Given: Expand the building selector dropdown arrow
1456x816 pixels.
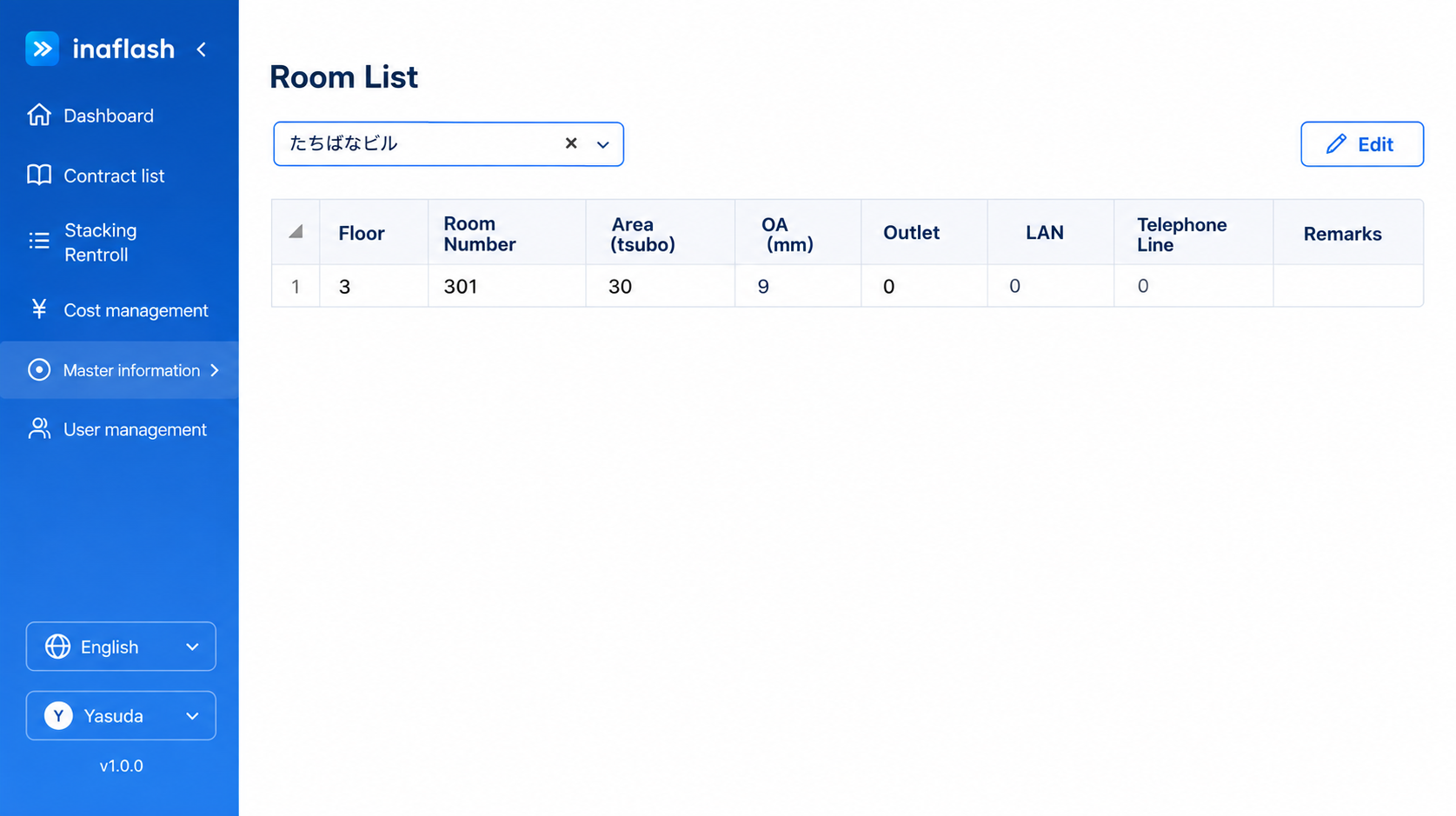Looking at the screenshot, I should 603,144.
